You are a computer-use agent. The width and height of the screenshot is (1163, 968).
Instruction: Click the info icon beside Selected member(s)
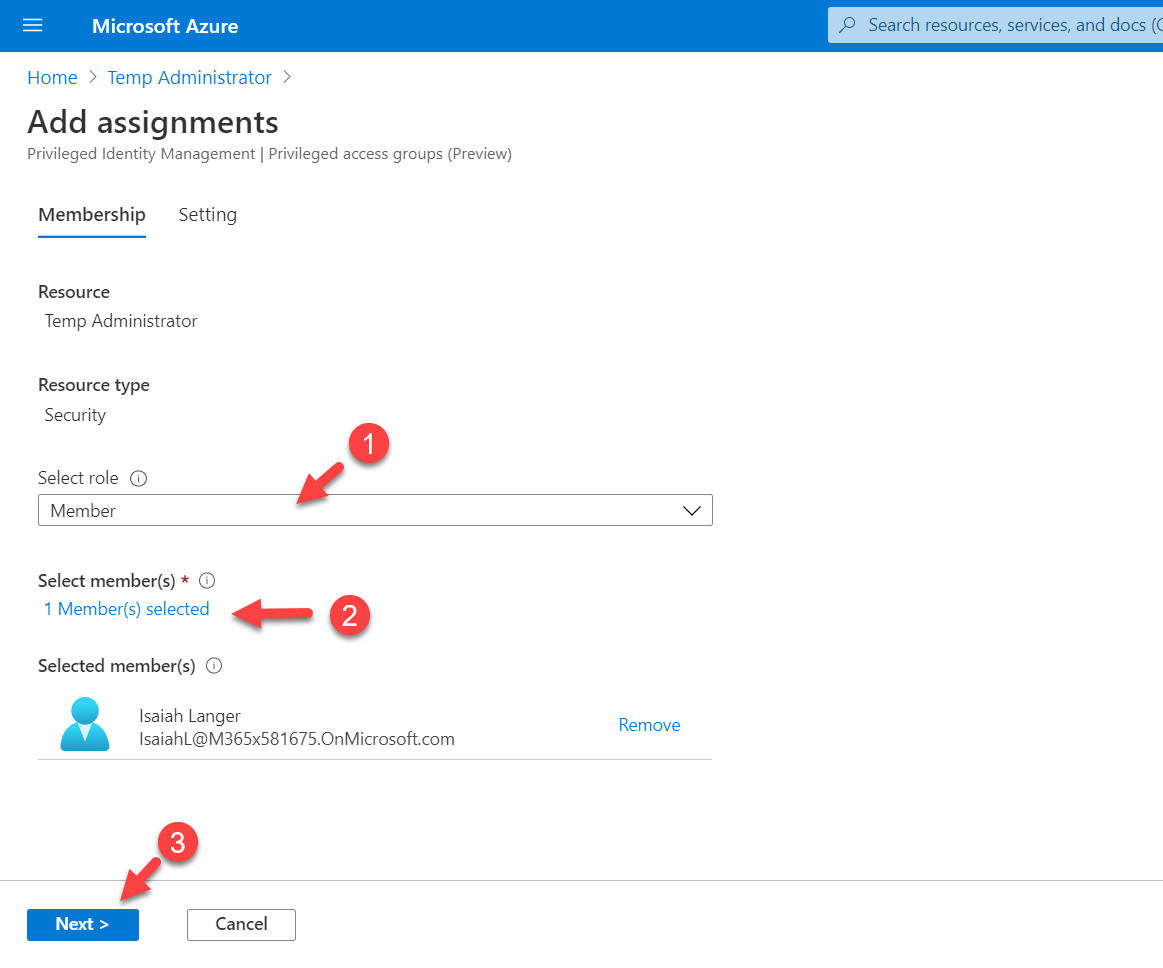click(x=214, y=665)
